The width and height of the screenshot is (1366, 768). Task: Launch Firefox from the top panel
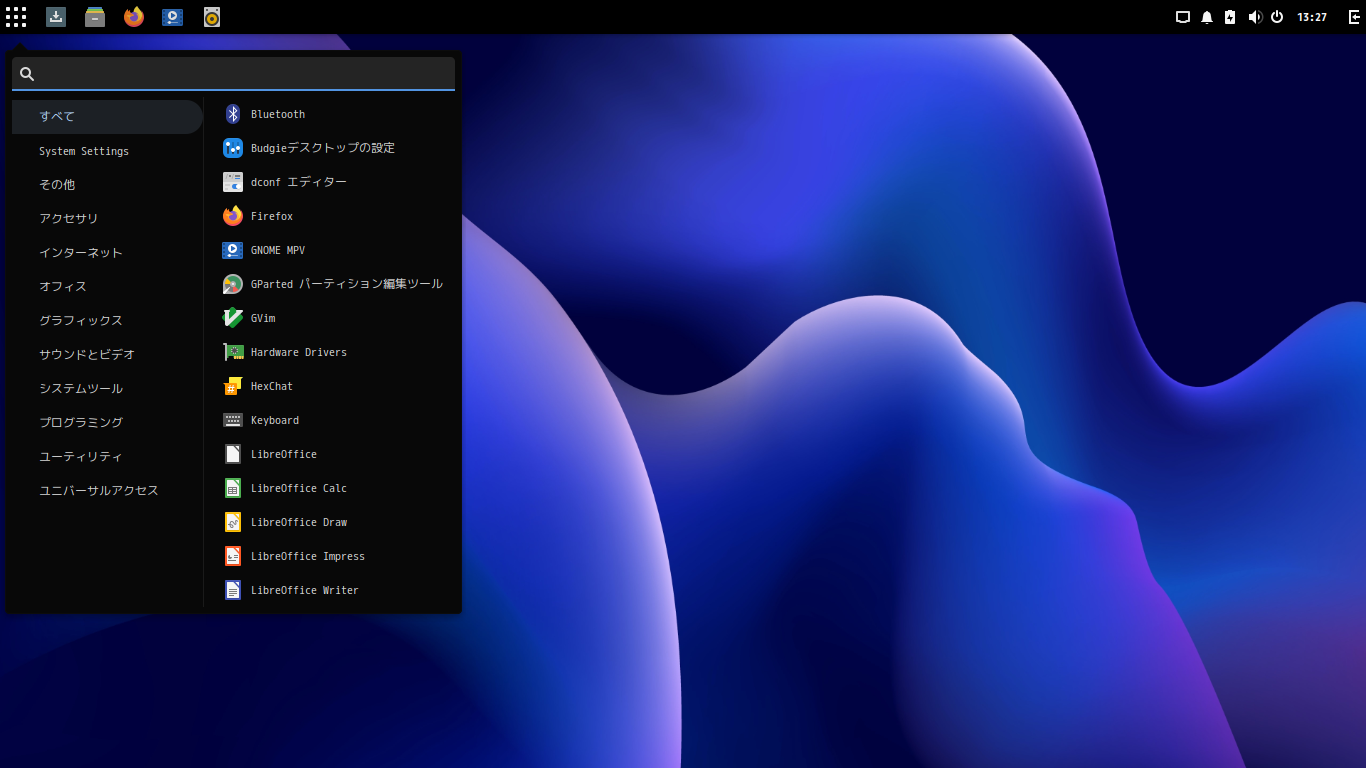[134, 17]
